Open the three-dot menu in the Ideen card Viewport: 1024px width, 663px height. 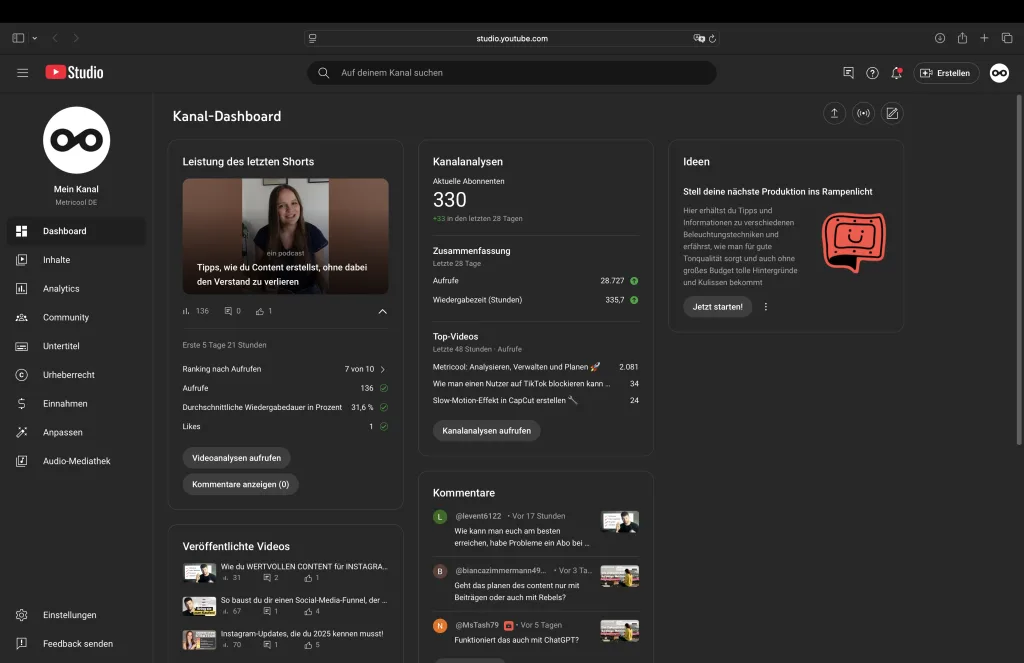(x=766, y=307)
